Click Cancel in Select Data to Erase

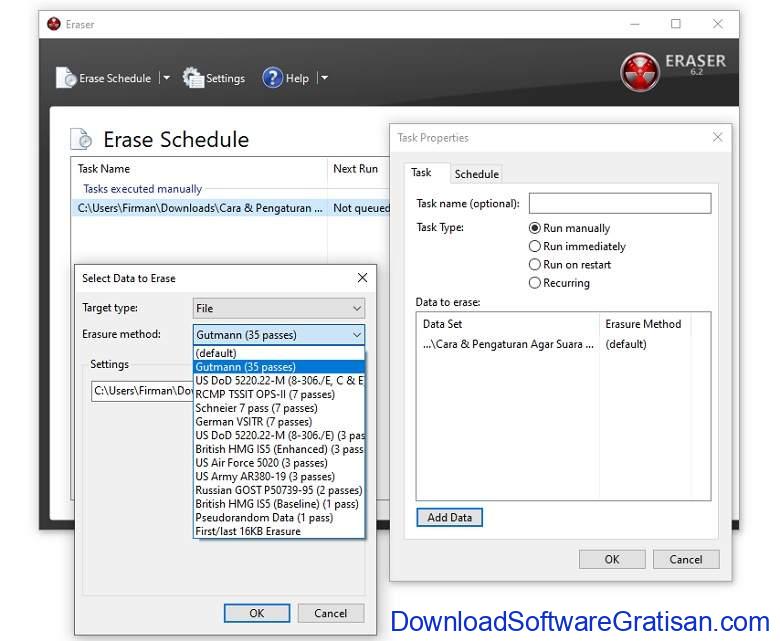tap(331, 613)
